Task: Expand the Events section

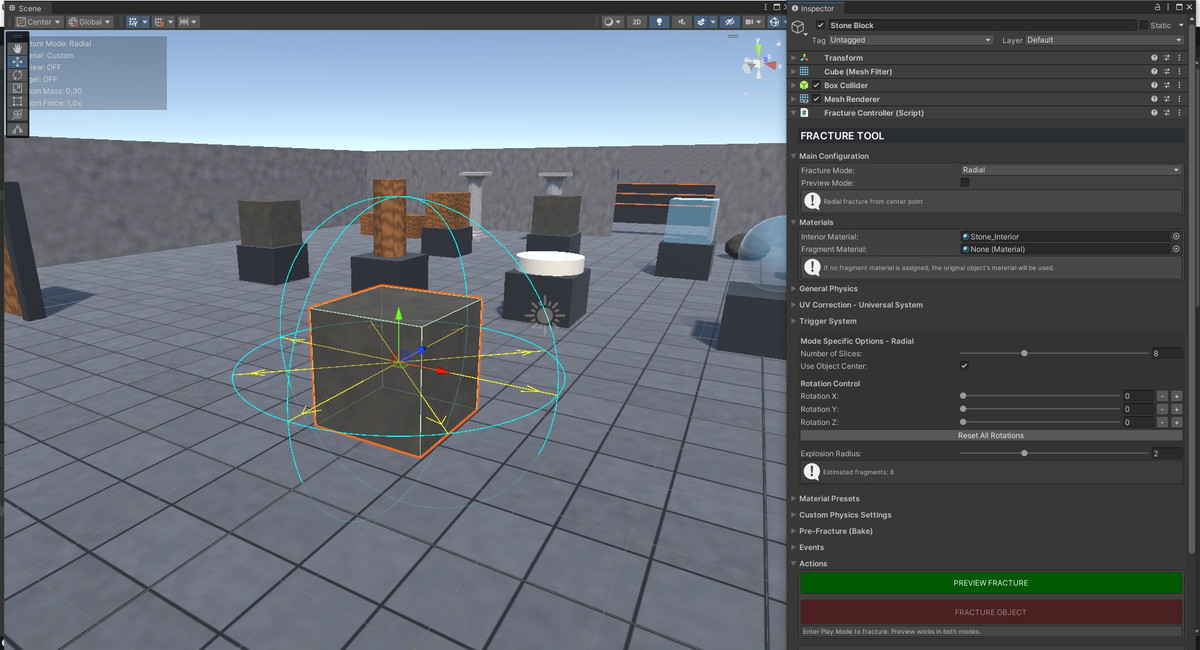Action: click(794, 547)
